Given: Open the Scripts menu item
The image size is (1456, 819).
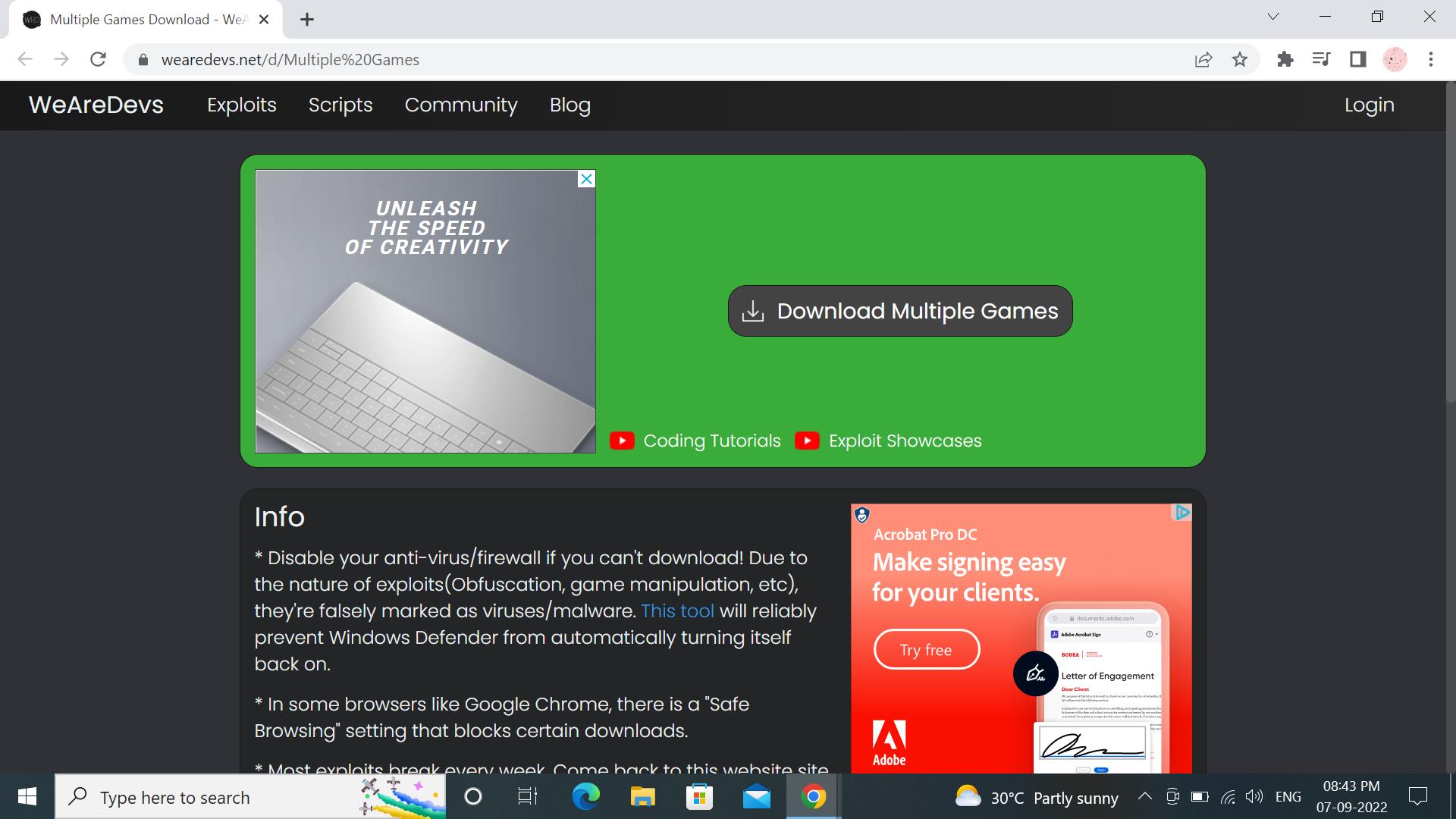Looking at the screenshot, I should [x=340, y=105].
